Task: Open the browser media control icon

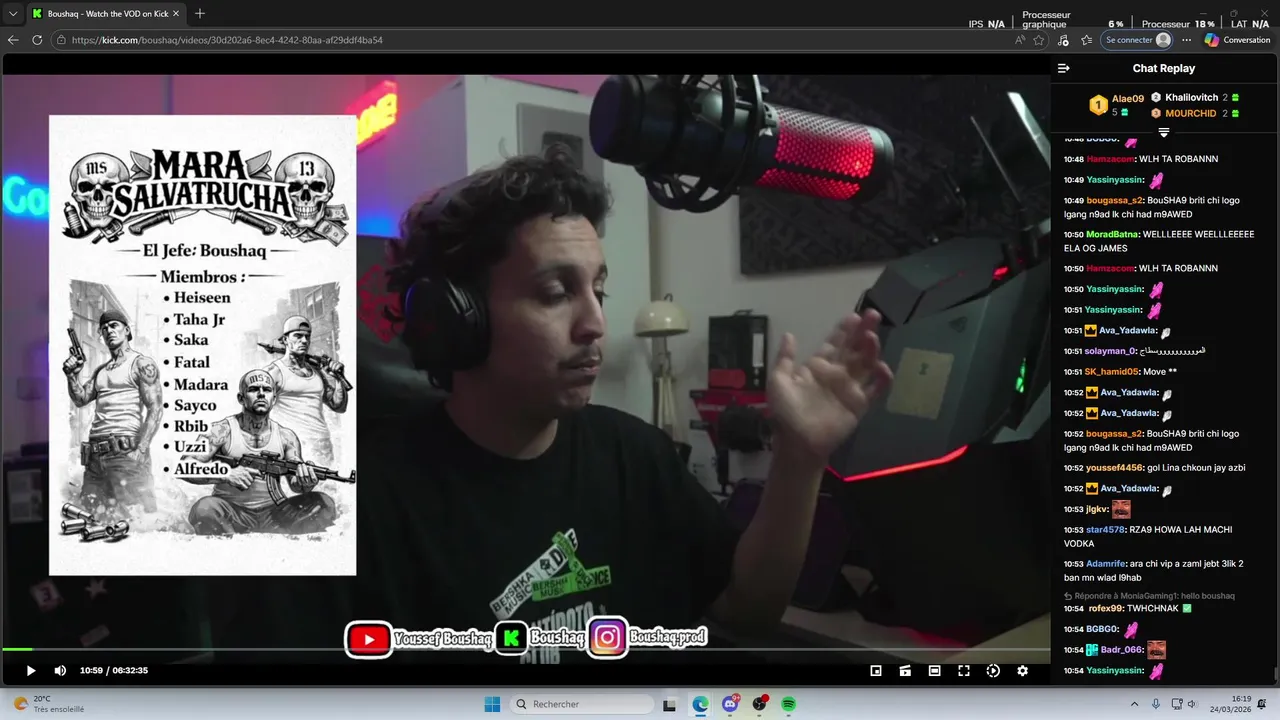Action: [x=1063, y=40]
